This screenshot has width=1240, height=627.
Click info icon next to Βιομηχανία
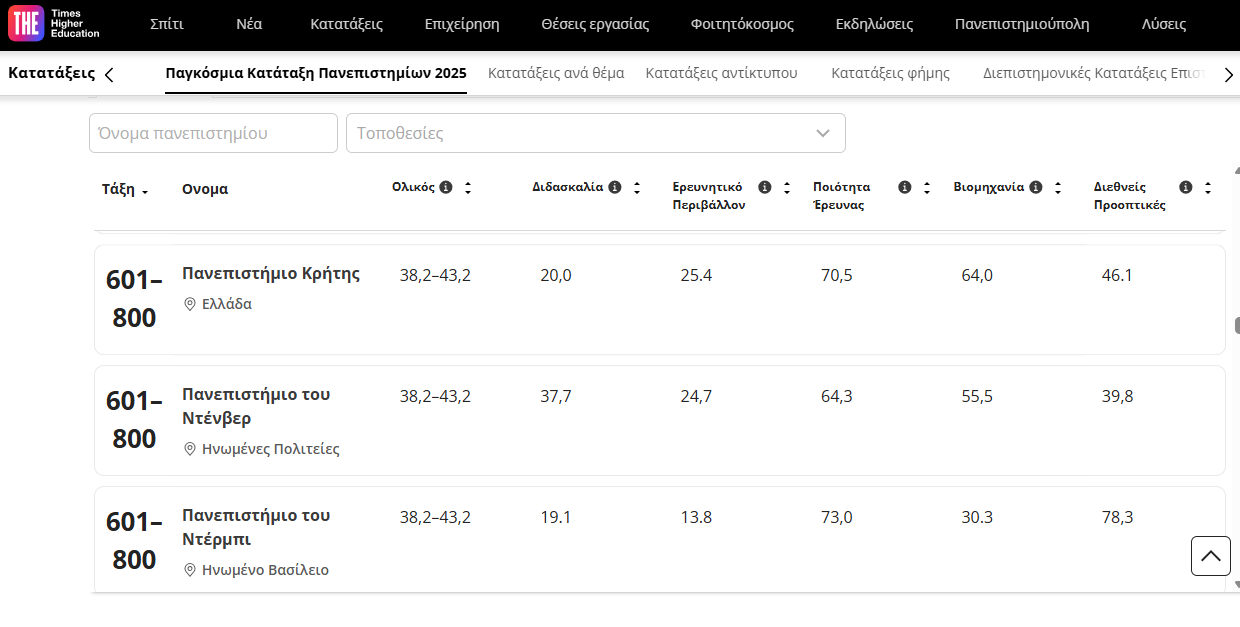[x=1036, y=187]
